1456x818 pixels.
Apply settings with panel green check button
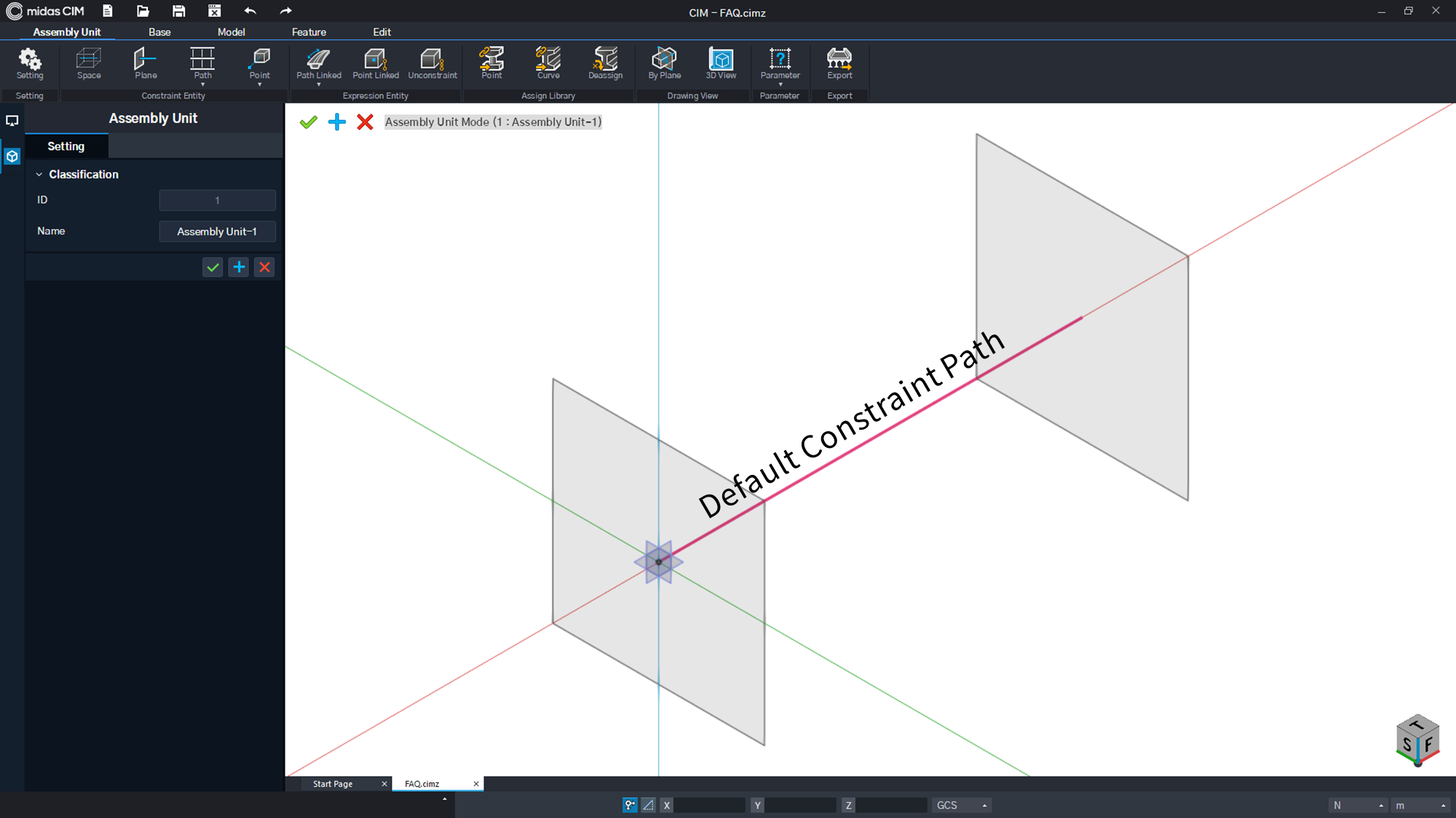(x=213, y=267)
